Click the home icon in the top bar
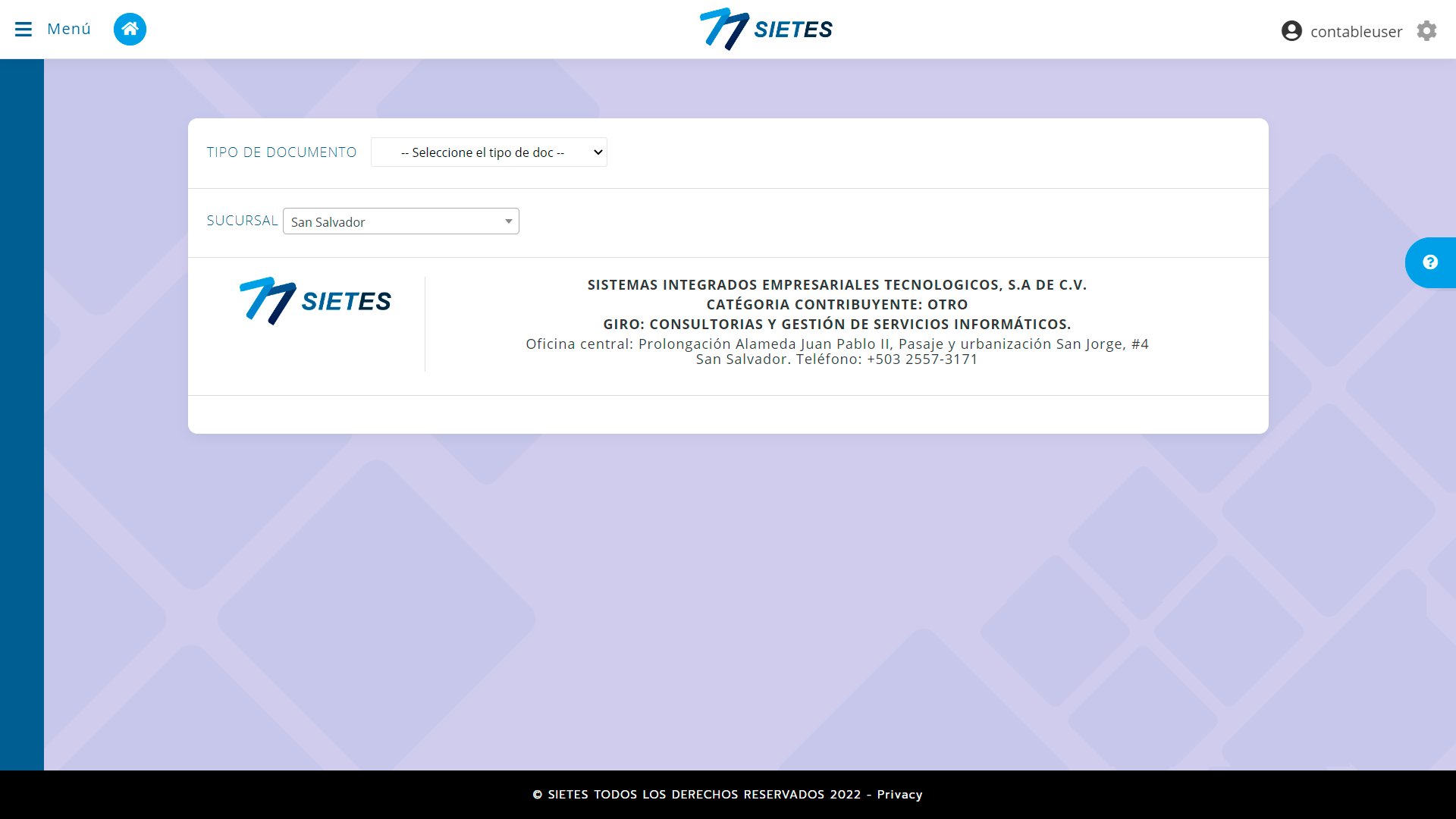 130,29
